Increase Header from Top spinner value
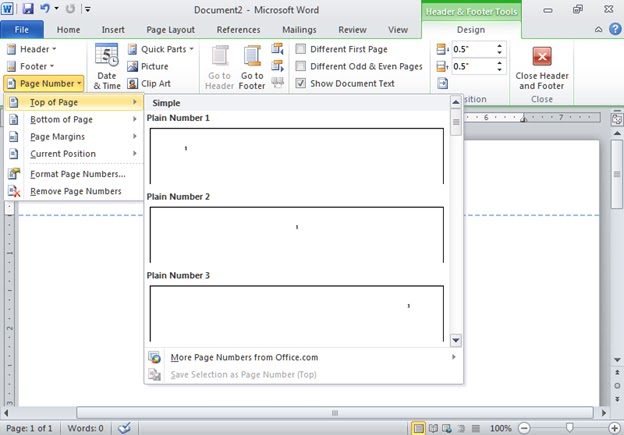 click(499, 46)
